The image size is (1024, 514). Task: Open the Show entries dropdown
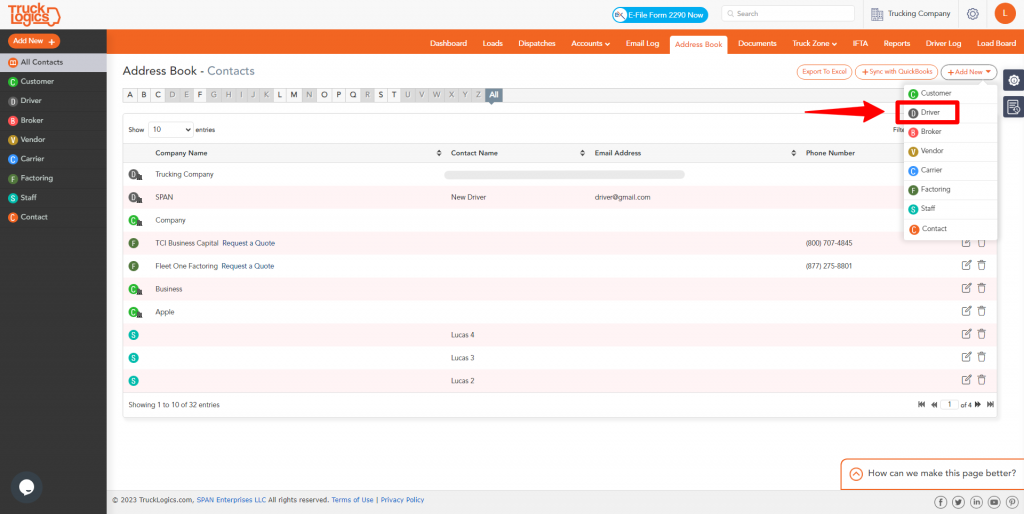171,129
